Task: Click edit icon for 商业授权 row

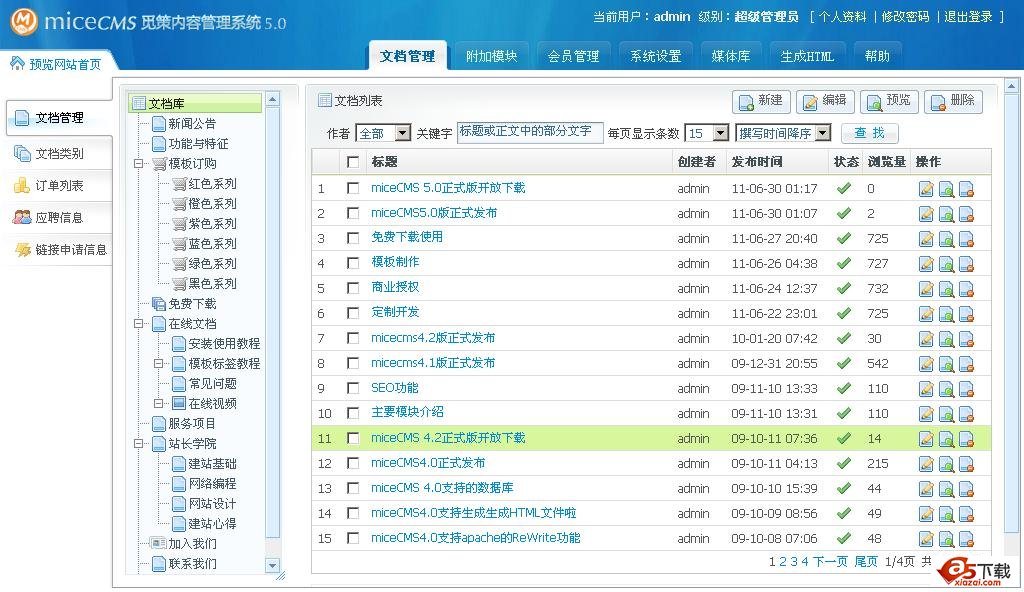Action: tap(926, 288)
